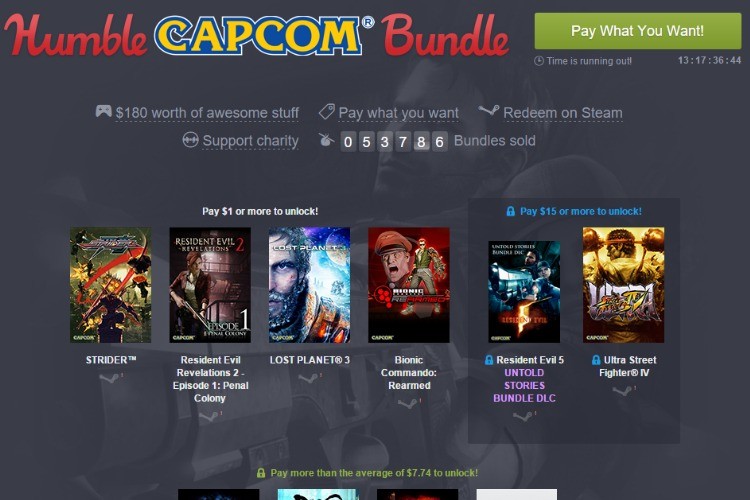
Task: Click the green lock icon beside Pay more than average
Action: click(261, 473)
